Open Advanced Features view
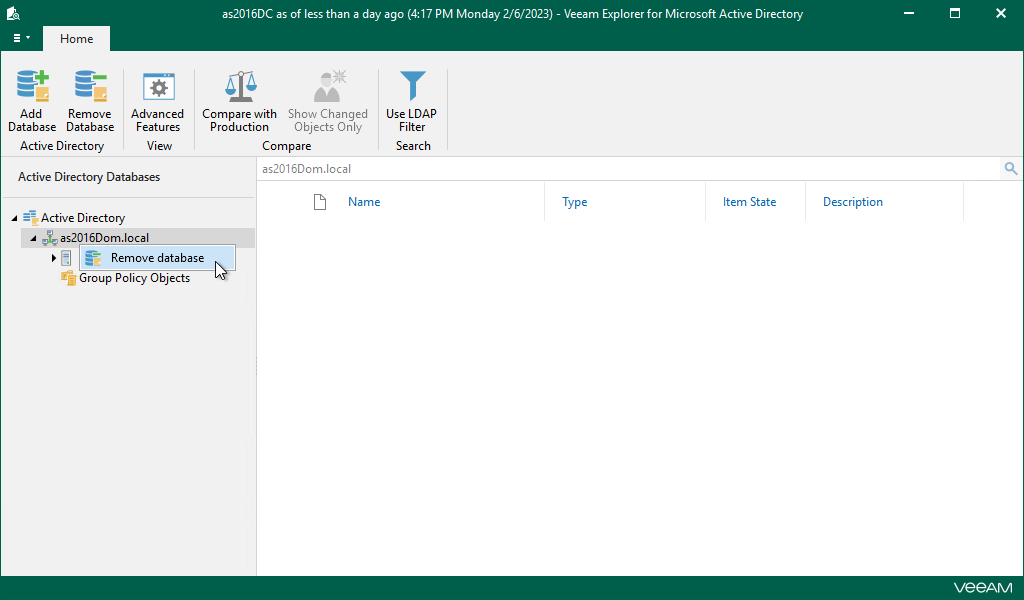This screenshot has height=600, width=1024. (158, 101)
